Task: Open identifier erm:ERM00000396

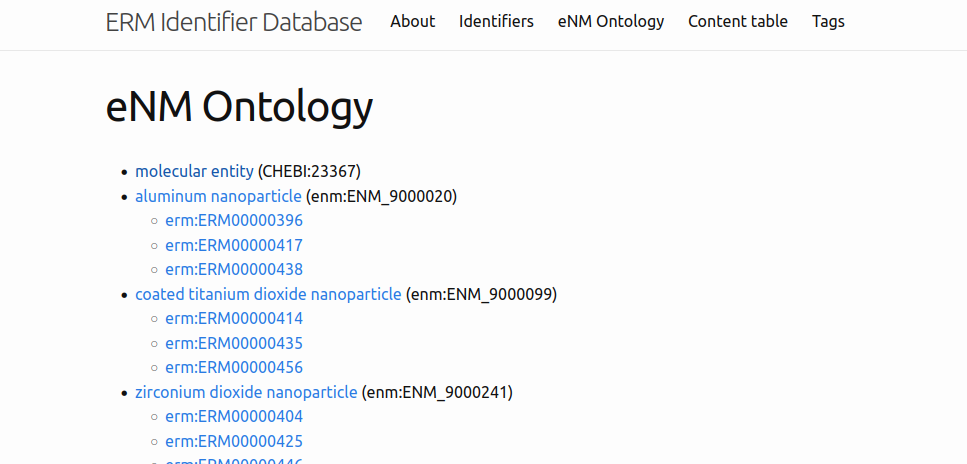Action: 234,220
